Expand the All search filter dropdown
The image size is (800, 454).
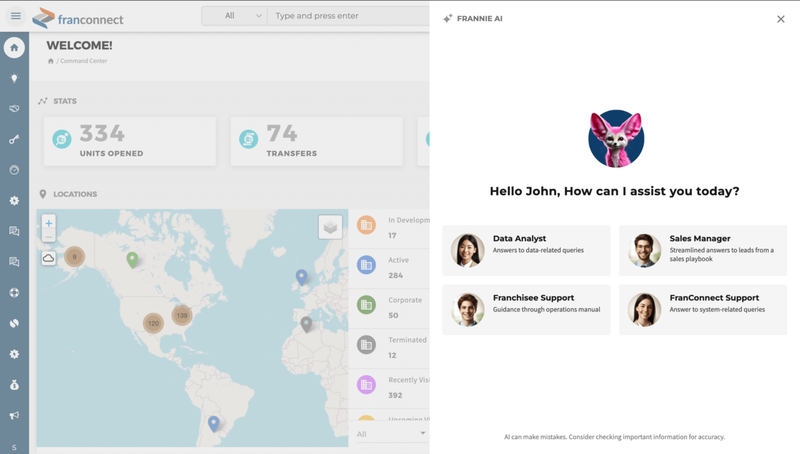[x=234, y=16]
